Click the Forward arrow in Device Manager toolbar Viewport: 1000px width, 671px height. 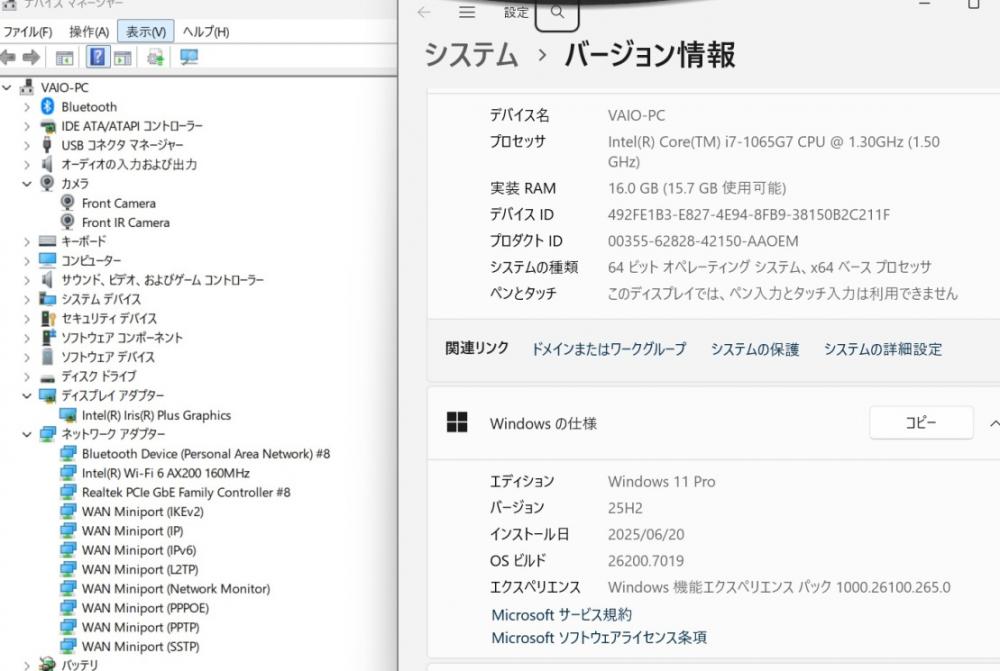(30, 57)
